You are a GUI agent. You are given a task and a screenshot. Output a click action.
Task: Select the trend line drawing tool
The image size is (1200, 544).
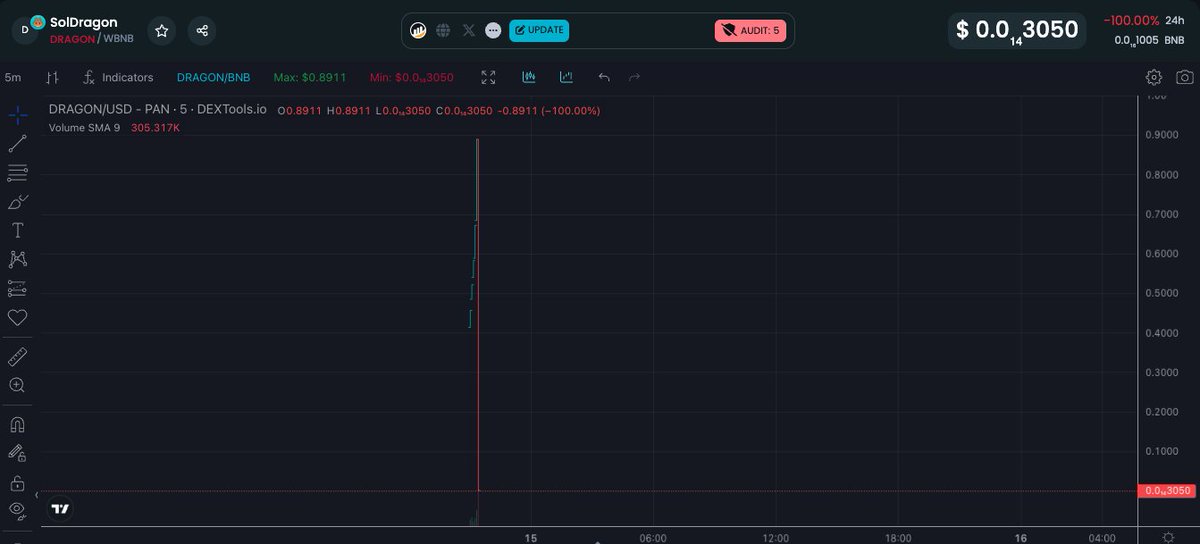pyautogui.click(x=17, y=144)
